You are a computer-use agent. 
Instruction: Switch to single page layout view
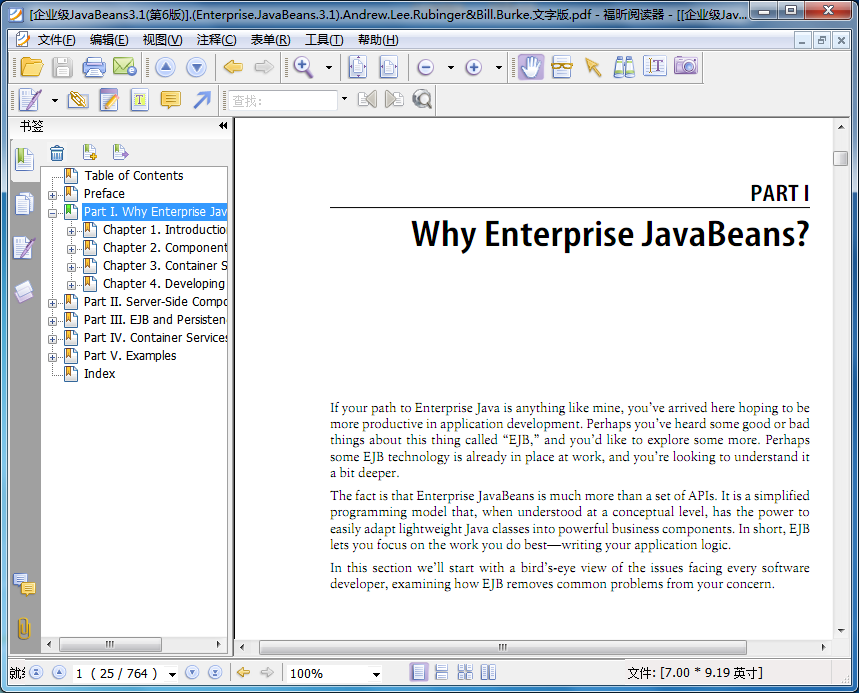[419, 673]
